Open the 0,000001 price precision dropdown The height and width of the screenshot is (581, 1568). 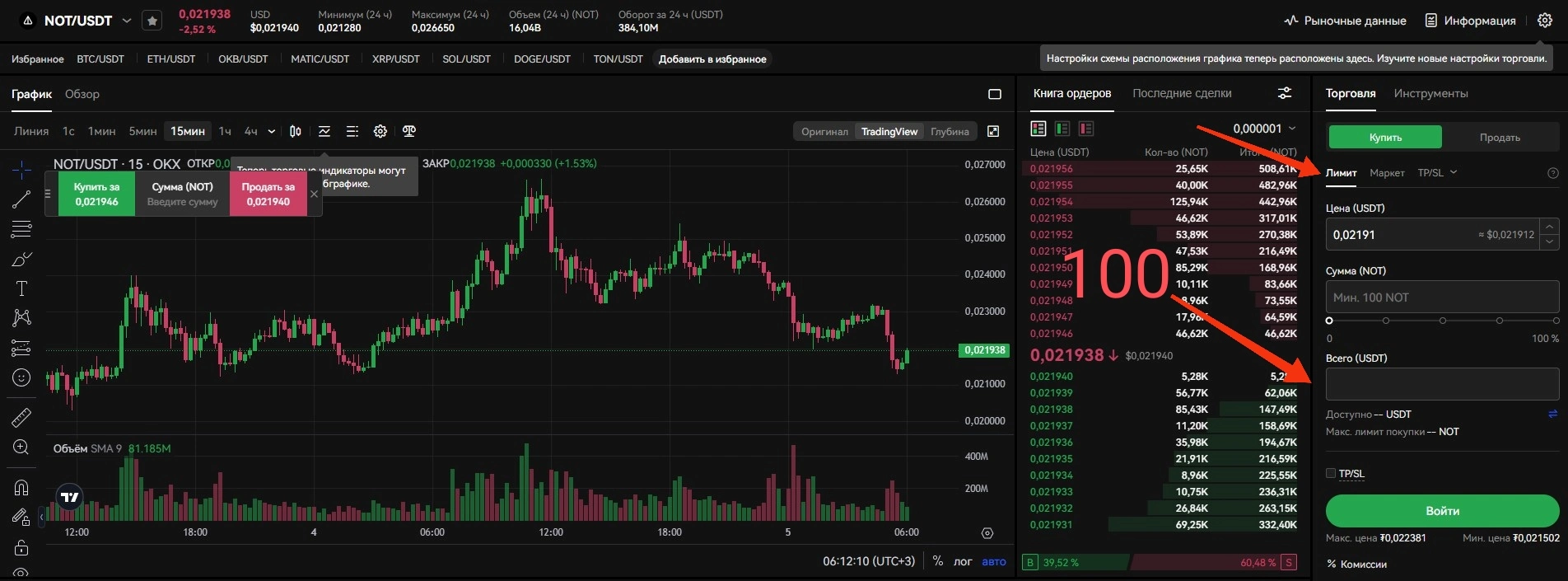click(1264, 129)
